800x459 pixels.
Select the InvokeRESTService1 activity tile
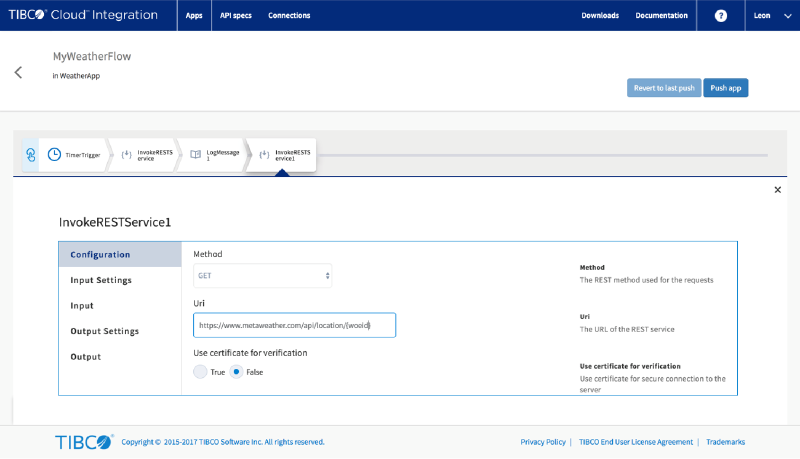pyautogui.click(x=283, y=155)
